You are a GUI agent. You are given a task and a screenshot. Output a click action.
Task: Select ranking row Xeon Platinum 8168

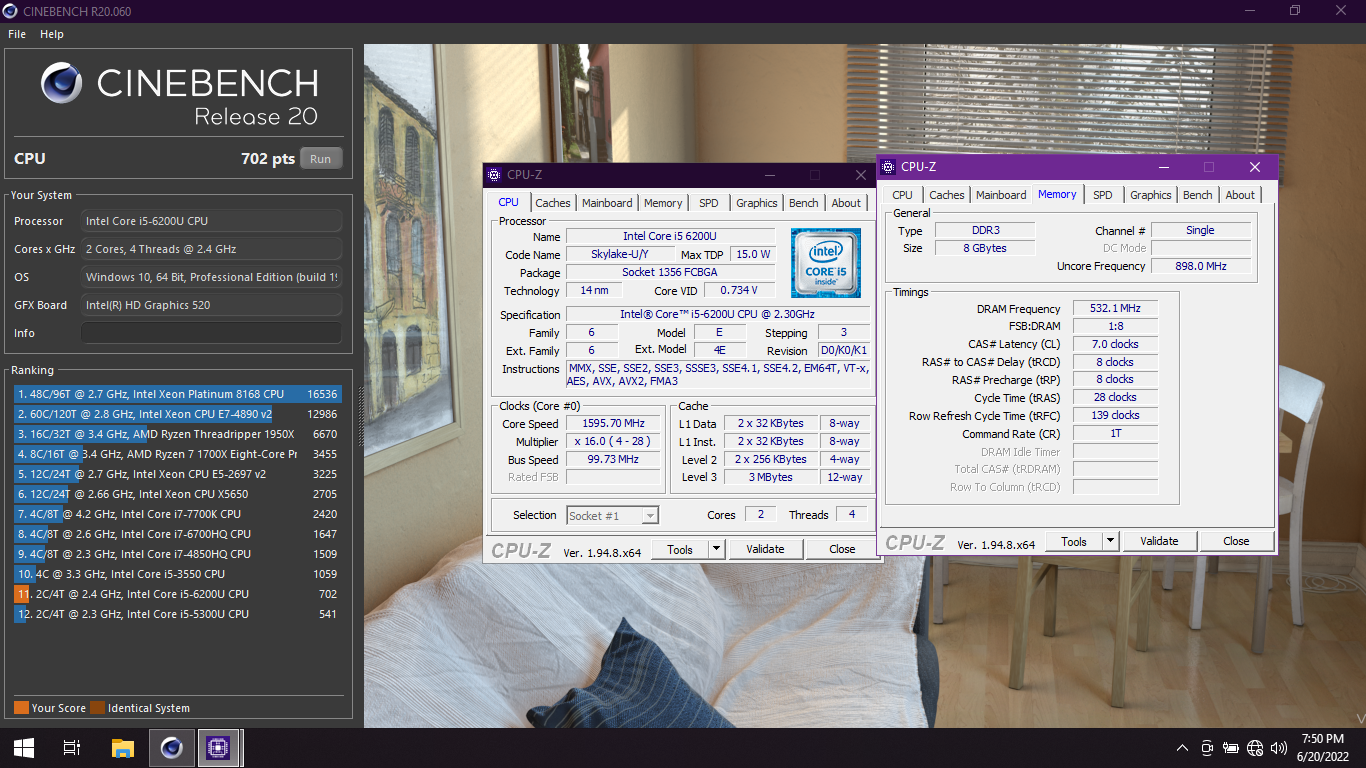click(x=178, y=394)
